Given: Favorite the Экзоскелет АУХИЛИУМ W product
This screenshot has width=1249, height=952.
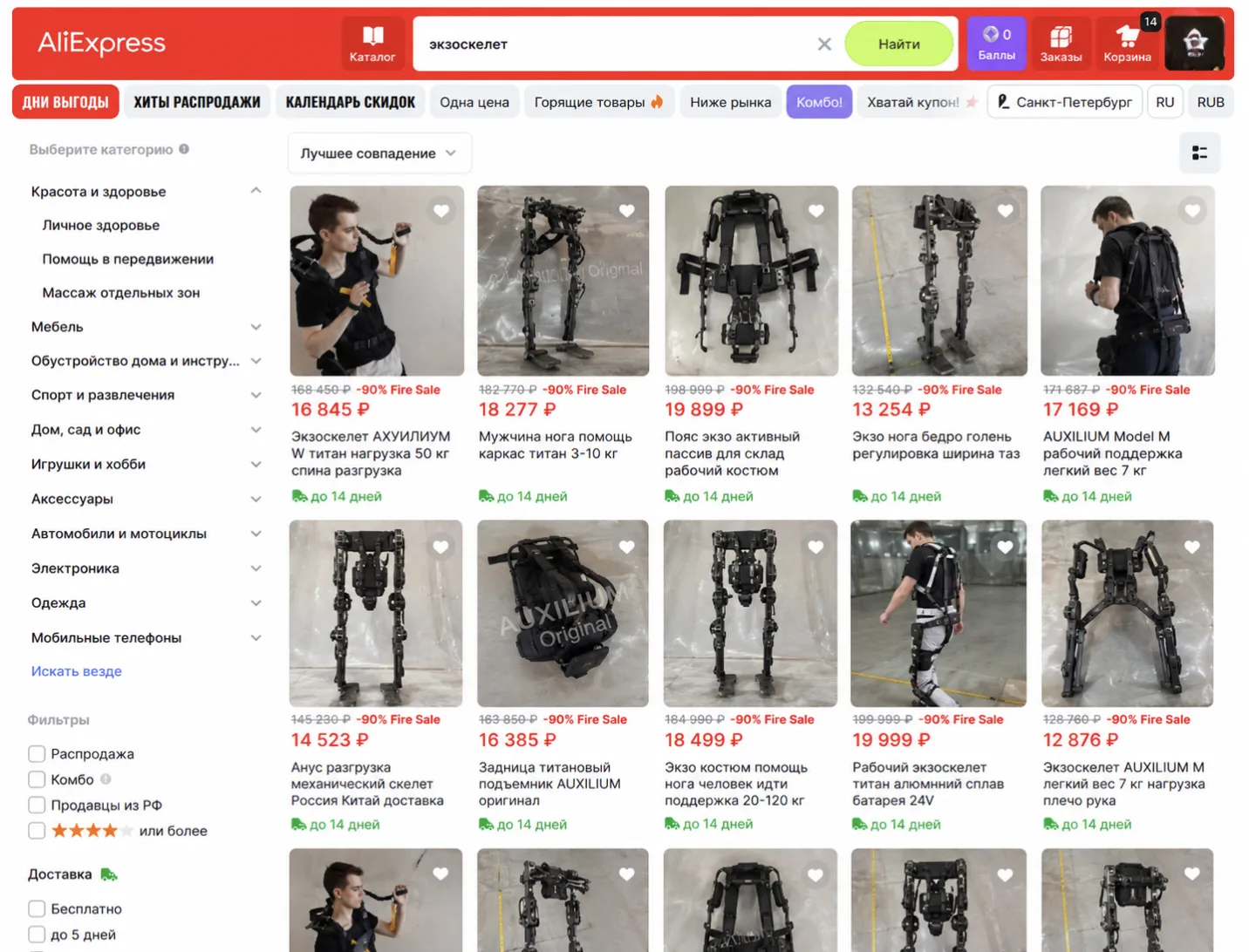Looking at the screenshot, I should (x=441, y=211).
